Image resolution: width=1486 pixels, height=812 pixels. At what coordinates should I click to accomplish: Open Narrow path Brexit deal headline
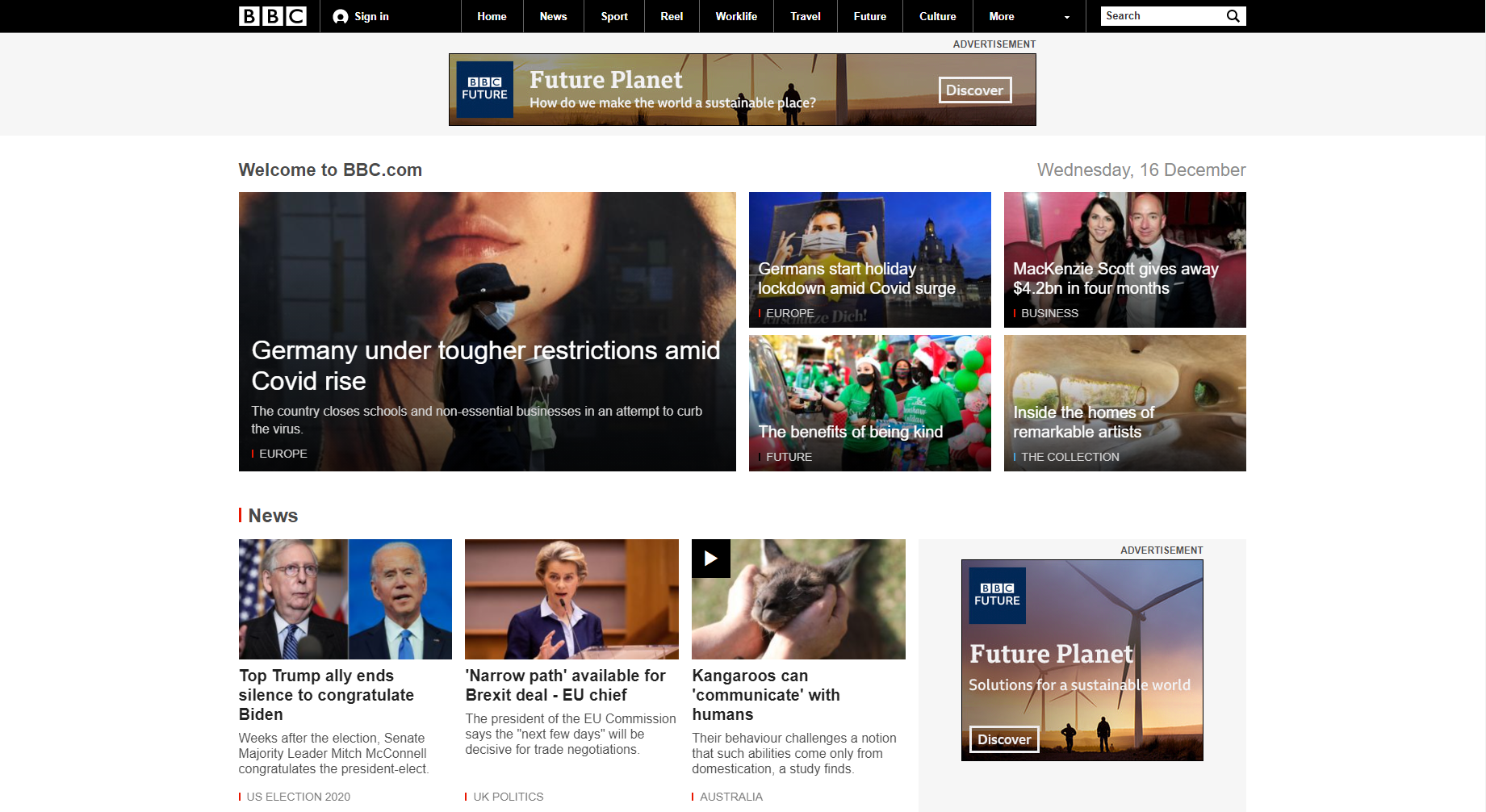[x=565, y=685]
